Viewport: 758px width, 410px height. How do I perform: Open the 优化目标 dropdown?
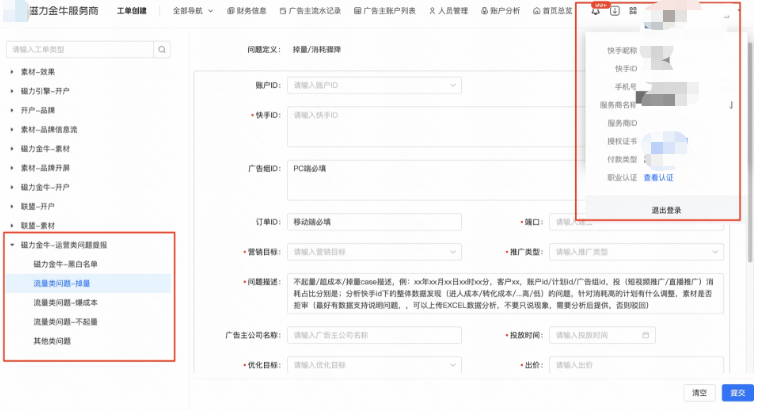(x=374, y=365)
